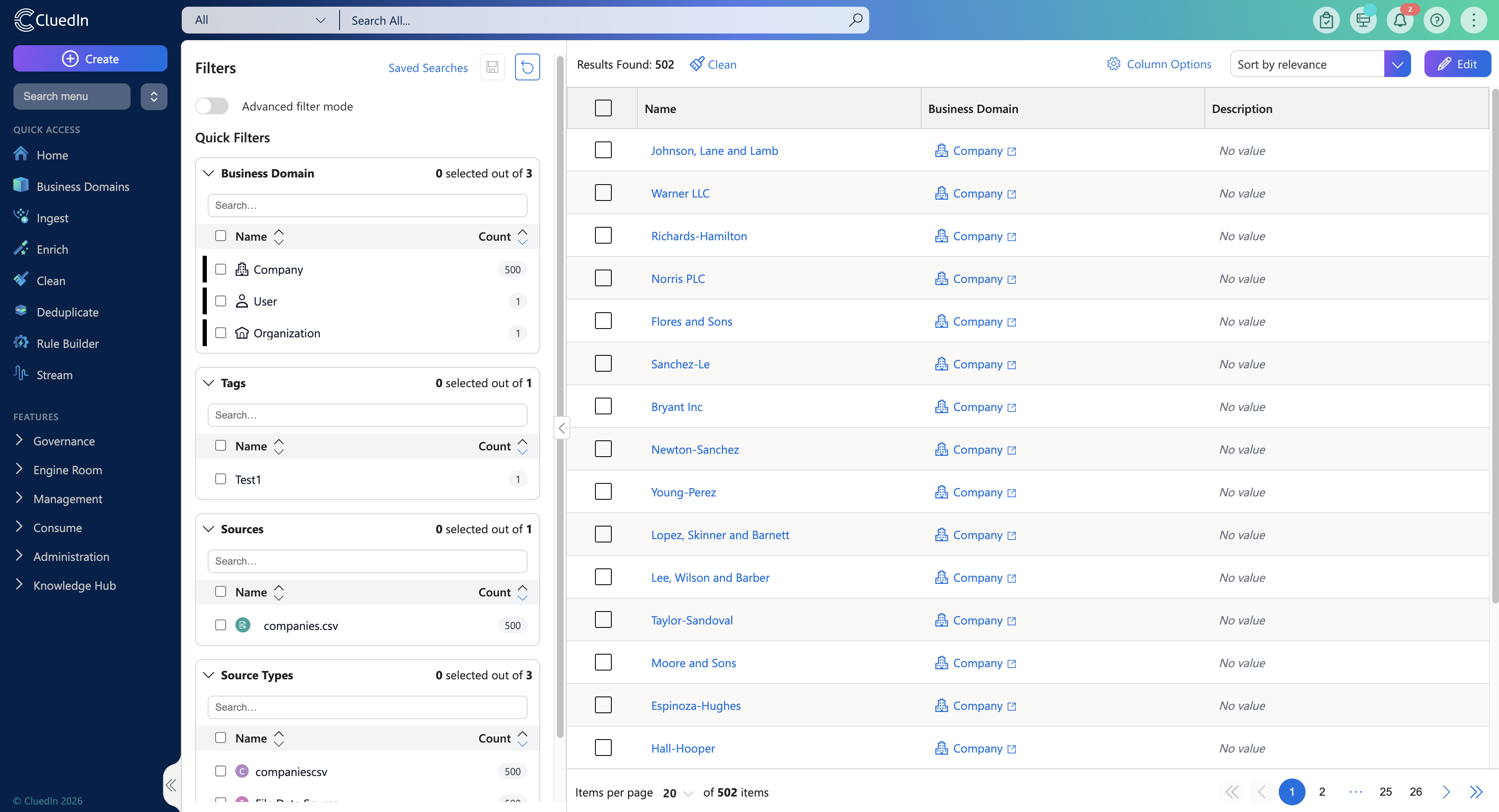Go to next page arrow icon

tap(1446, 791)
